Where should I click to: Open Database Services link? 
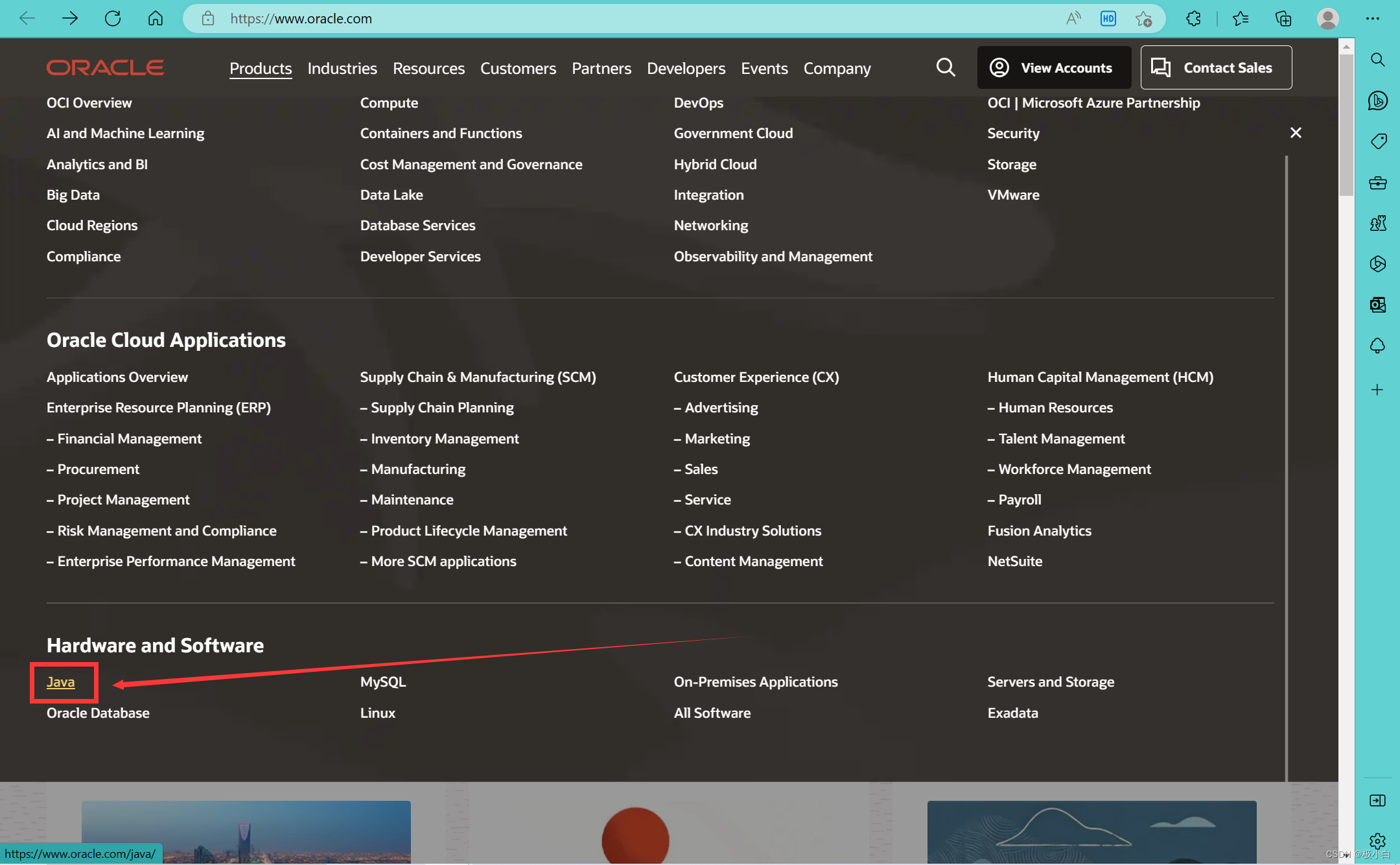point(417,225)
